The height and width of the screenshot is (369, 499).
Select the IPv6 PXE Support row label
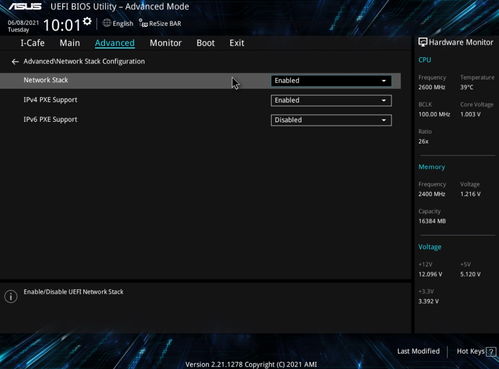50,119
